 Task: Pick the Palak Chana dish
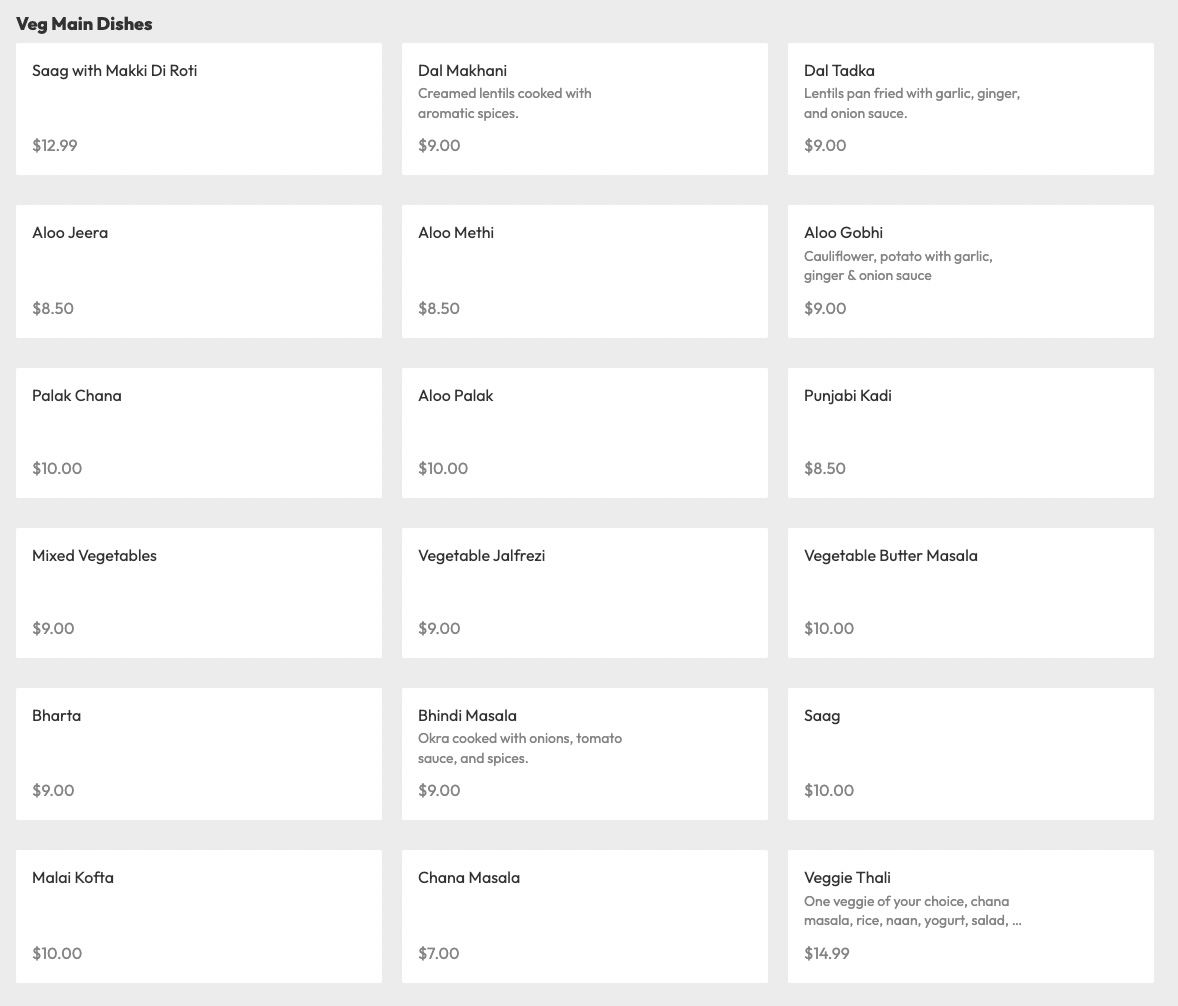click(x=198, y=432)
